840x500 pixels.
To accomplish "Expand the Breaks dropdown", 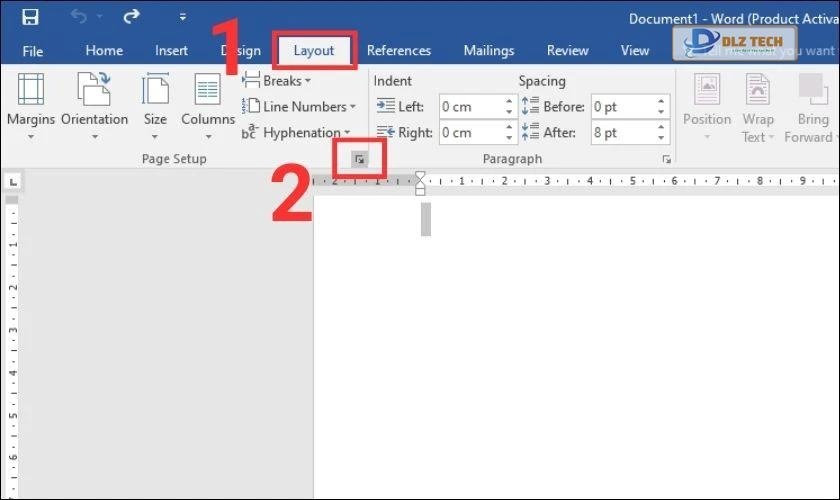I will (277, 81).
